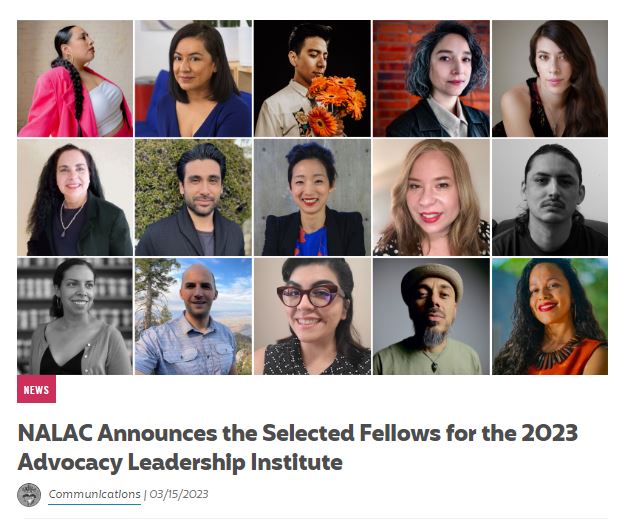Click the photo of man in blue plaid shirt
639x525 pixels.
pos(193,316)
